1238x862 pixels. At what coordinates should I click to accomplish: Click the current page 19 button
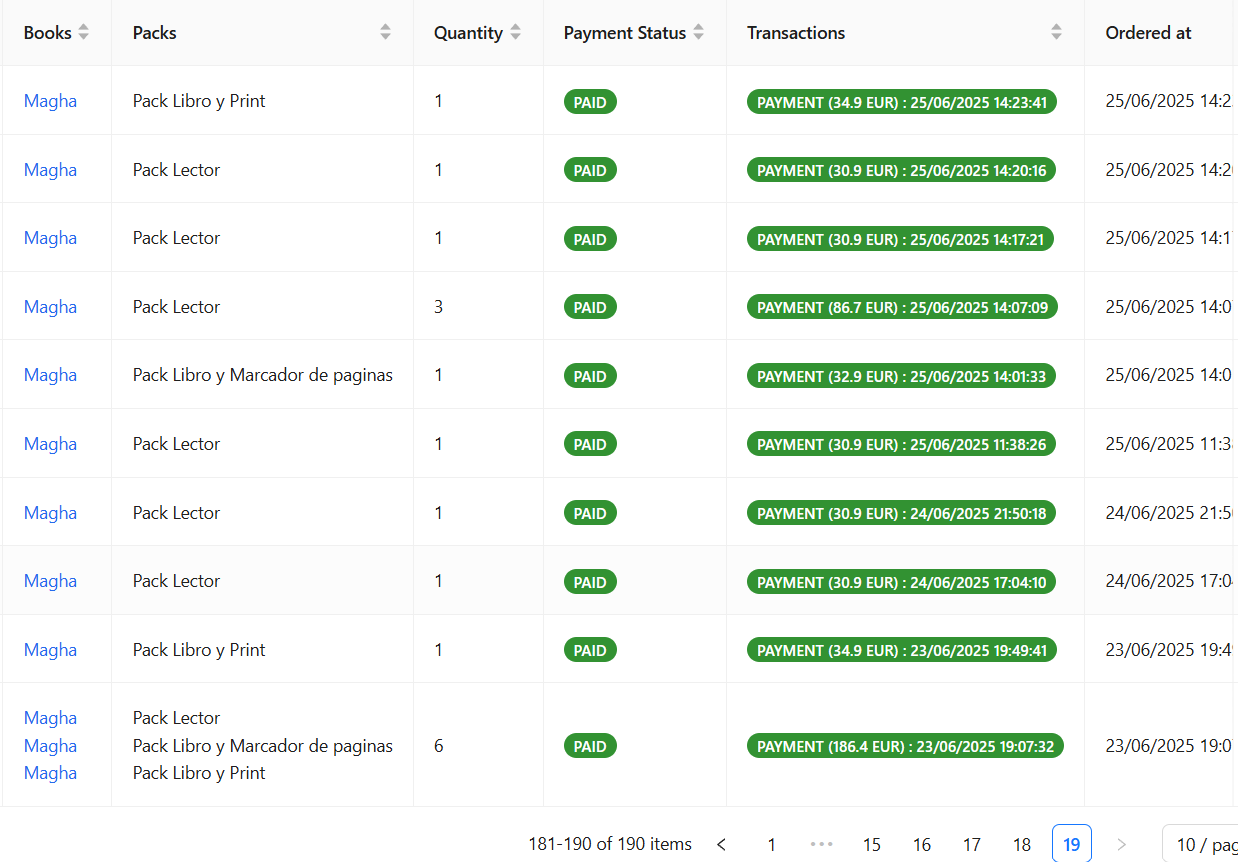coord(1071,844)
